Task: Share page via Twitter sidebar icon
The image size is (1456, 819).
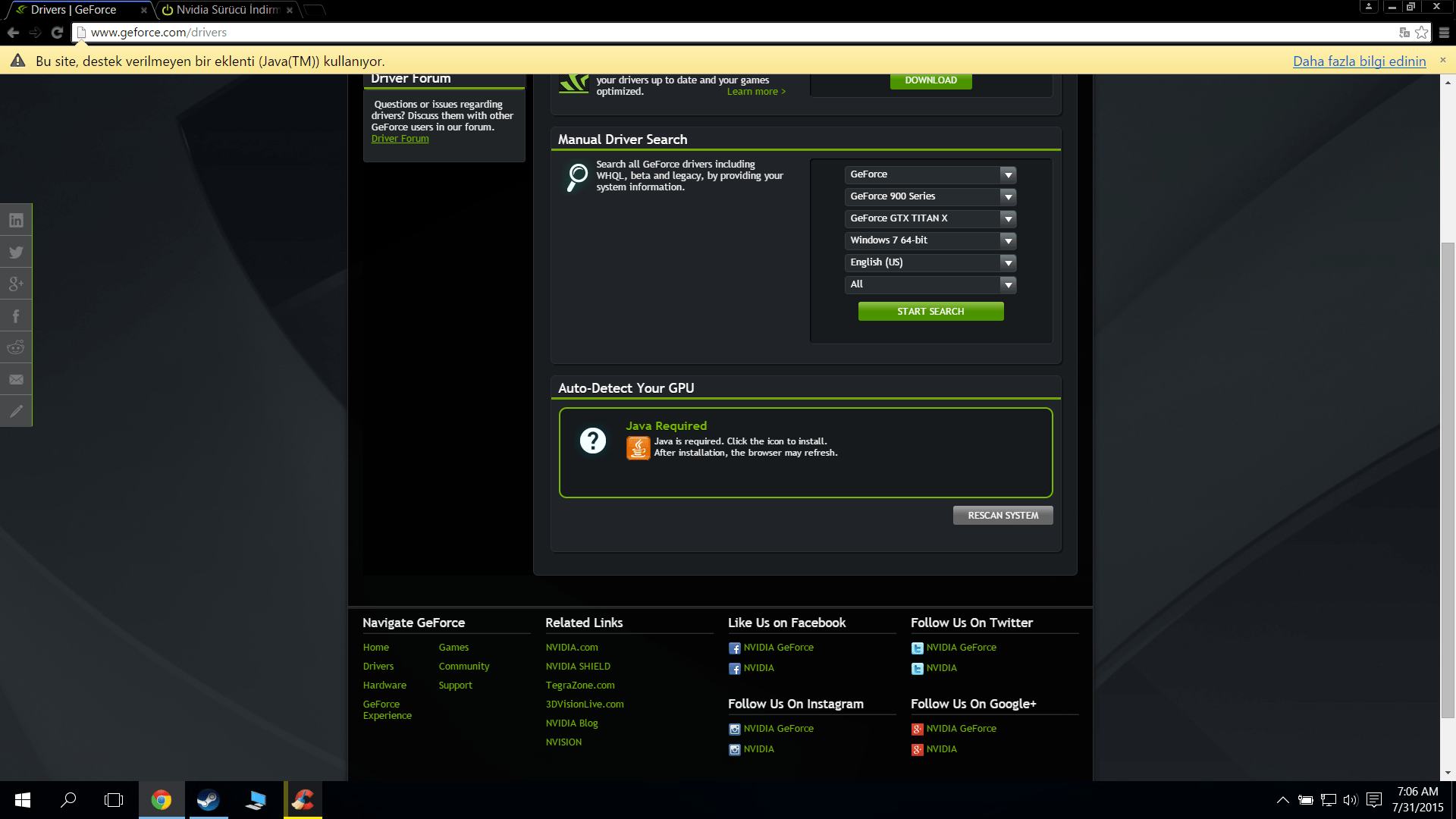Action: click(x=16, y=253)
